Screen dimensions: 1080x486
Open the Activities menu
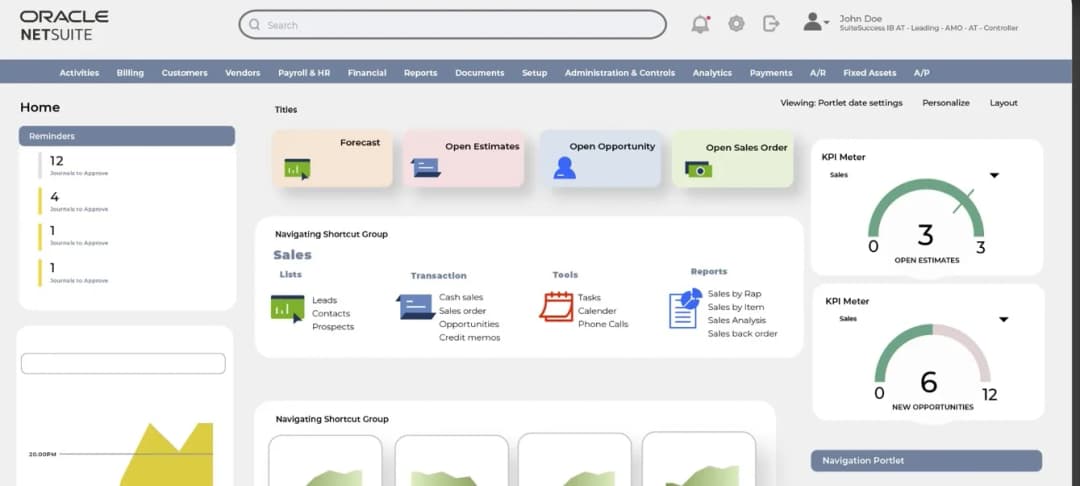coord(79,72)
